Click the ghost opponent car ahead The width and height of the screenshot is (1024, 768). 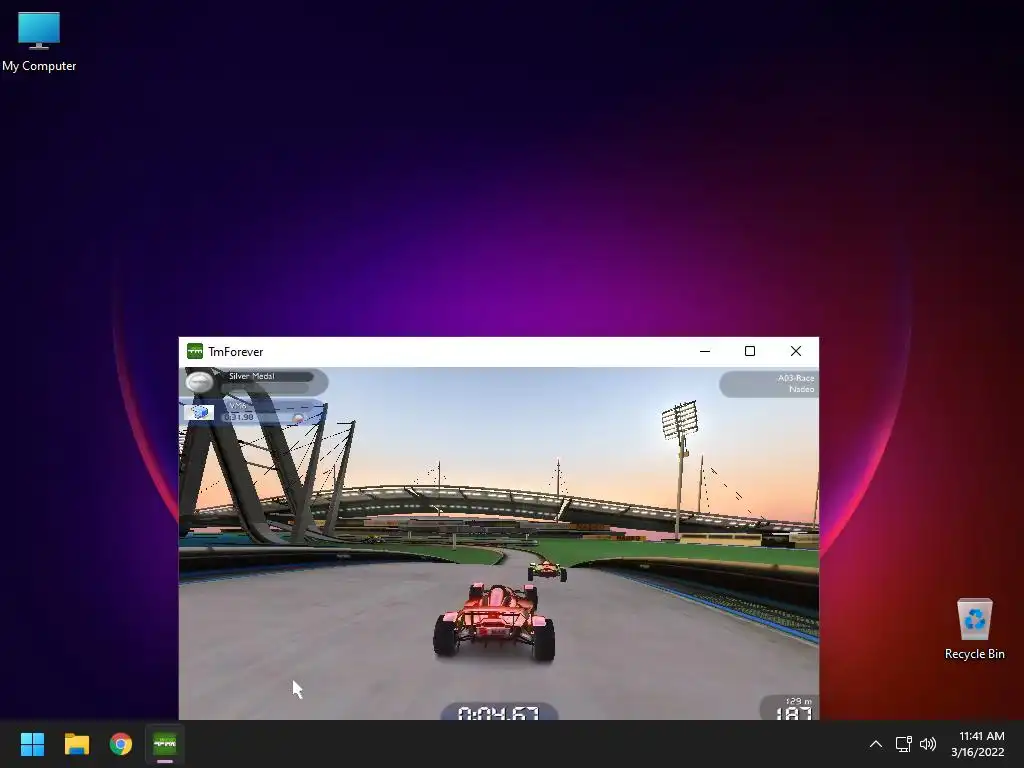(x=547, y=570)
